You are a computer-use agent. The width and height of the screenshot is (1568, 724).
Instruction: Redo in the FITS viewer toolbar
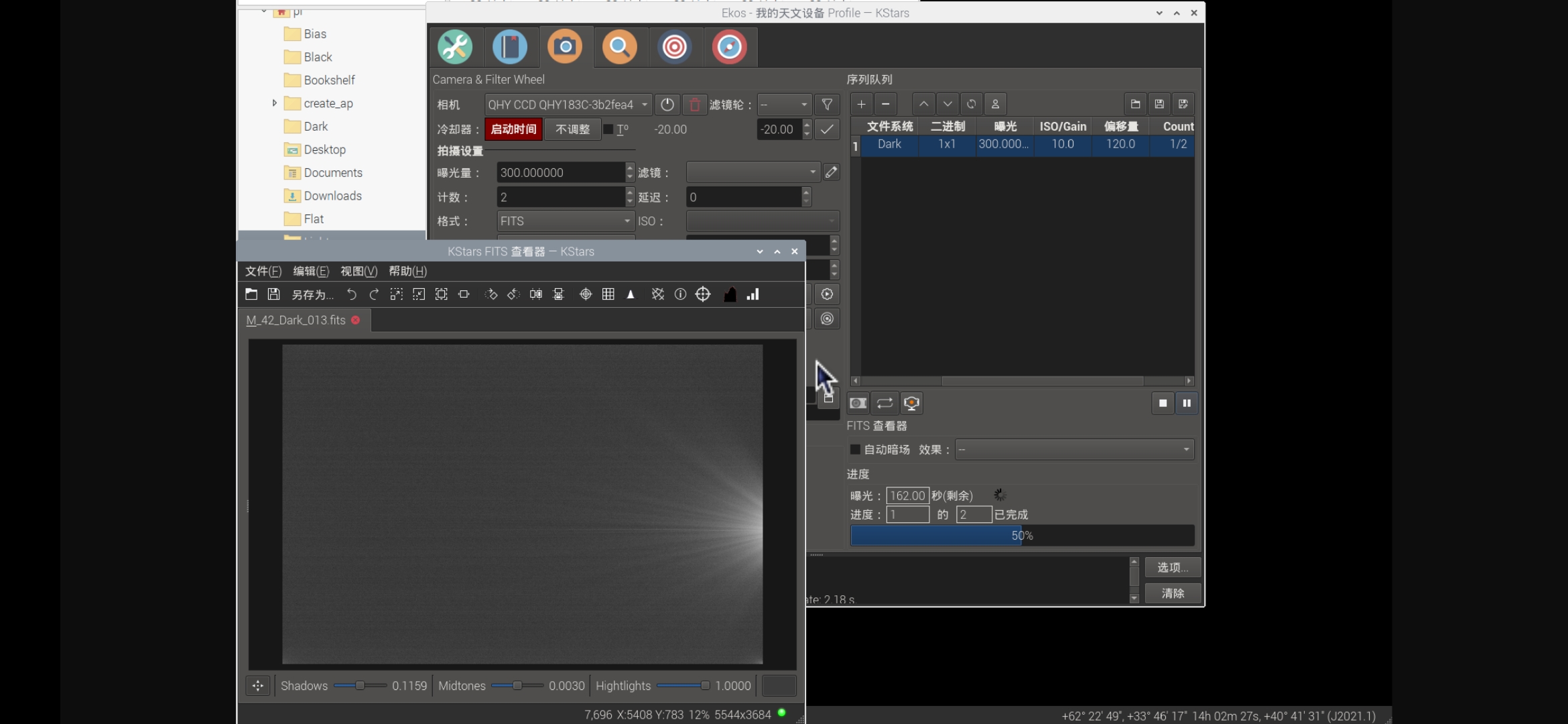374,294
